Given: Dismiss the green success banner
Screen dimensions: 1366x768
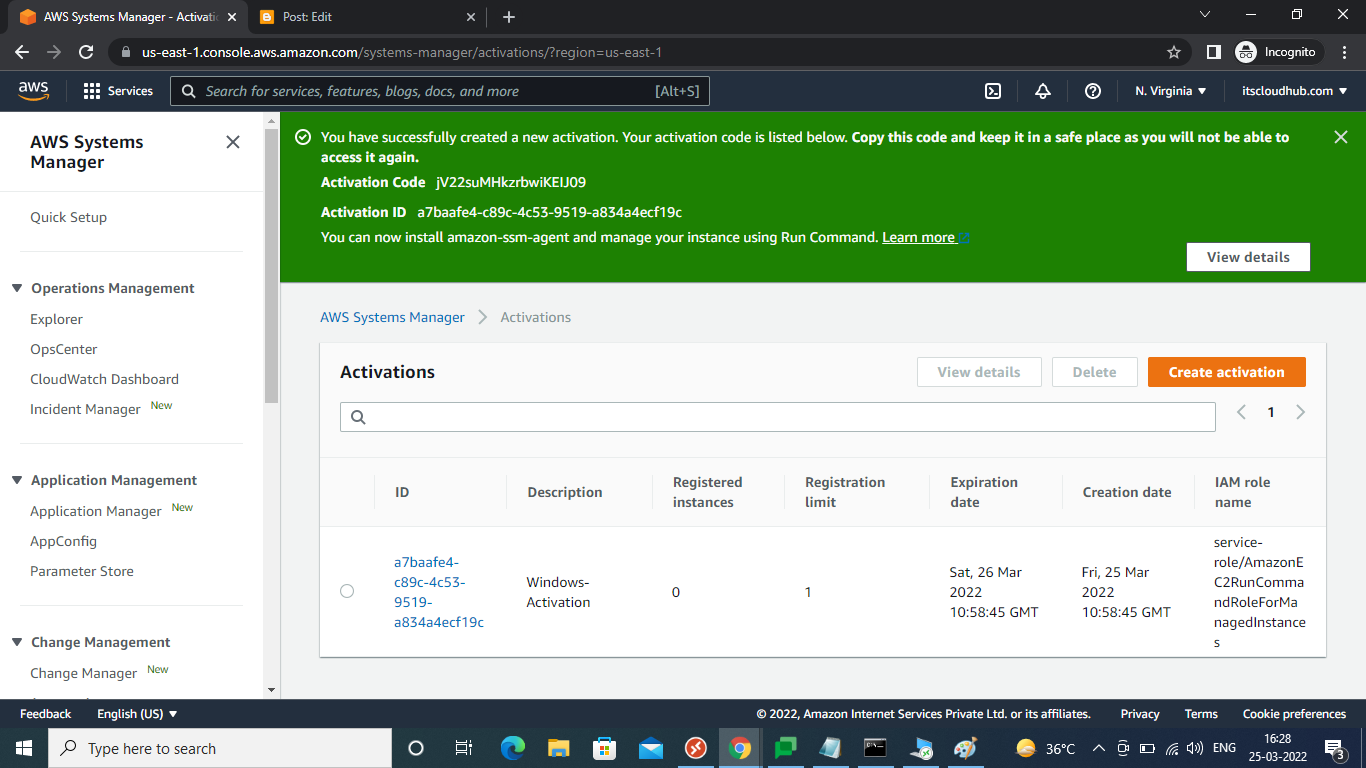Looking at the screenshot, I should coord(1341,137).
